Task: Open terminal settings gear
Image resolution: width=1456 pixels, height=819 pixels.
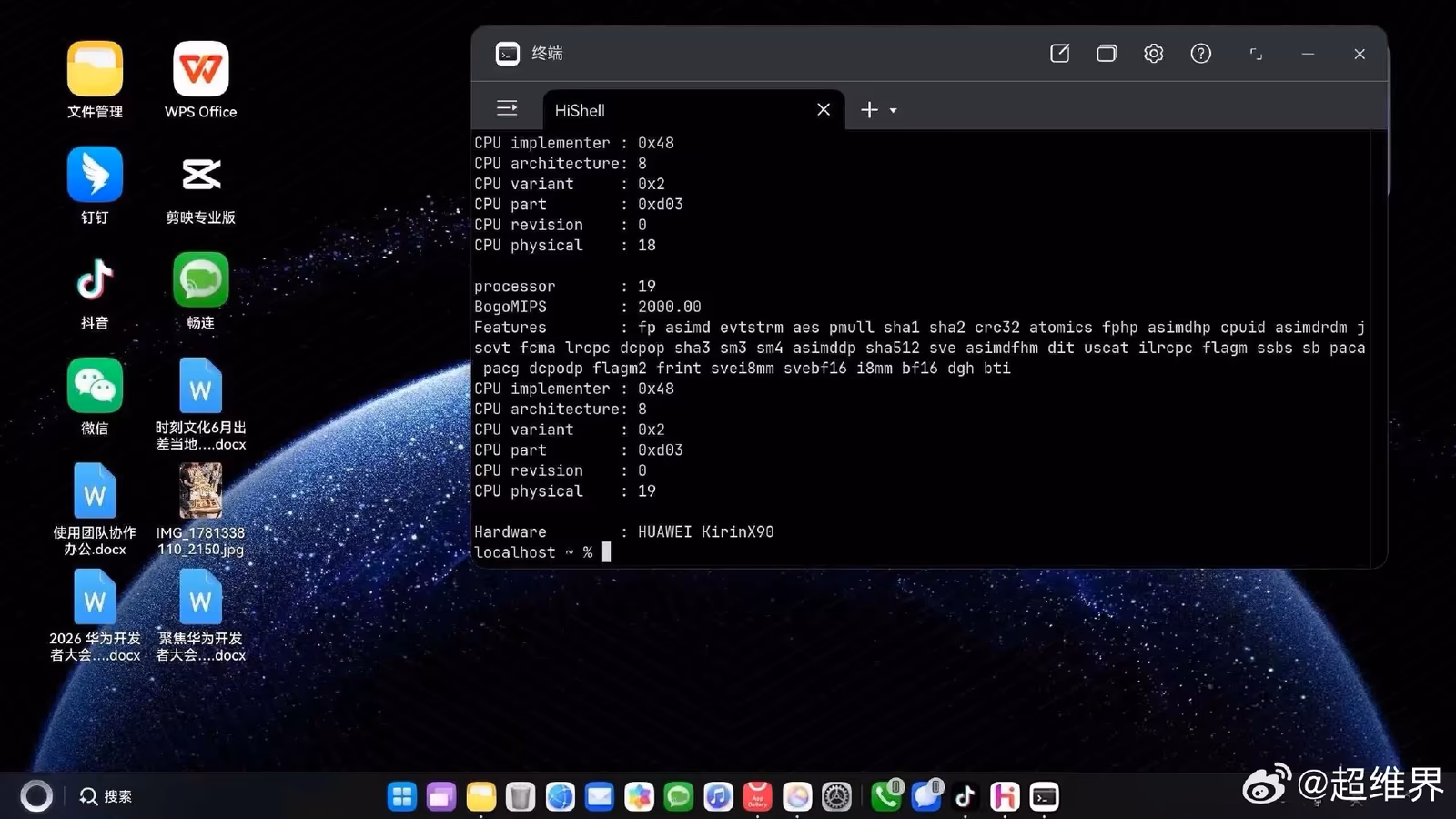Action: tap(1154, 54)
